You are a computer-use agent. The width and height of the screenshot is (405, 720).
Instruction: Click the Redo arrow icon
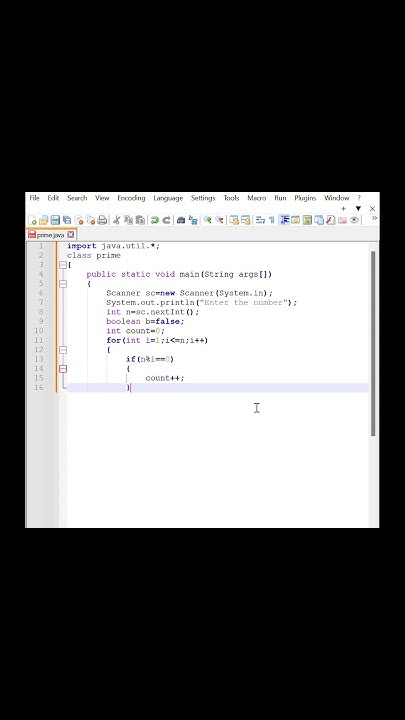(166, 220)
